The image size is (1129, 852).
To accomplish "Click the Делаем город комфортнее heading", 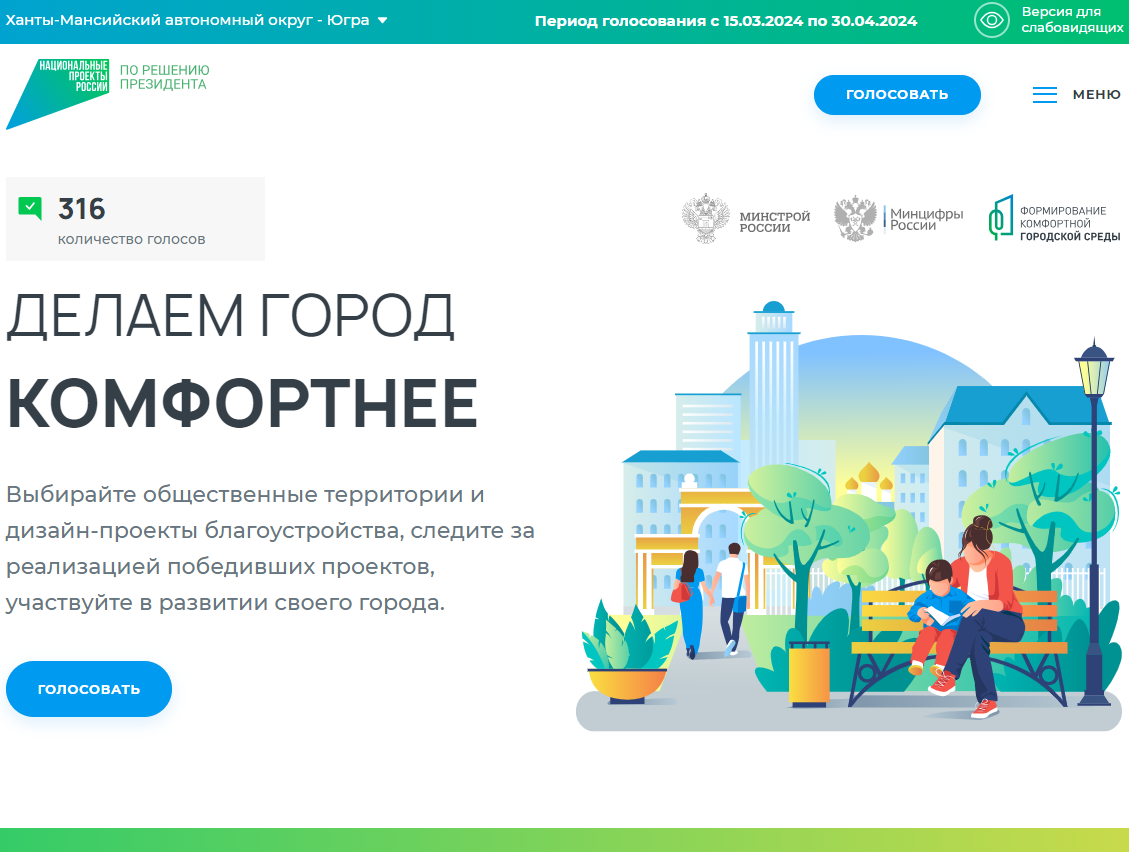I will [x=242, y=359].
